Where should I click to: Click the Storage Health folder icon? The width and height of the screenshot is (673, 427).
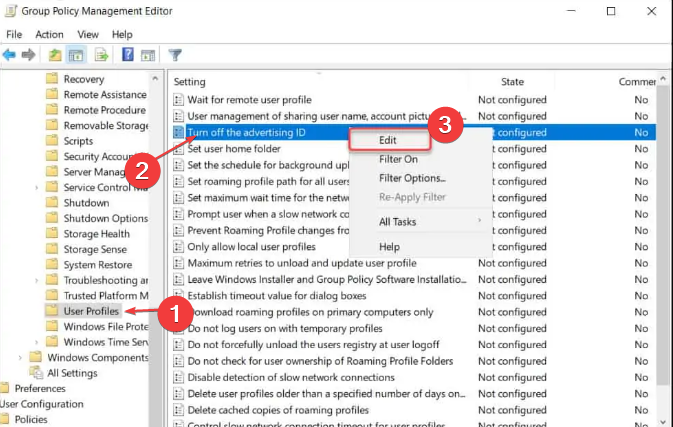tap(52, 233)
